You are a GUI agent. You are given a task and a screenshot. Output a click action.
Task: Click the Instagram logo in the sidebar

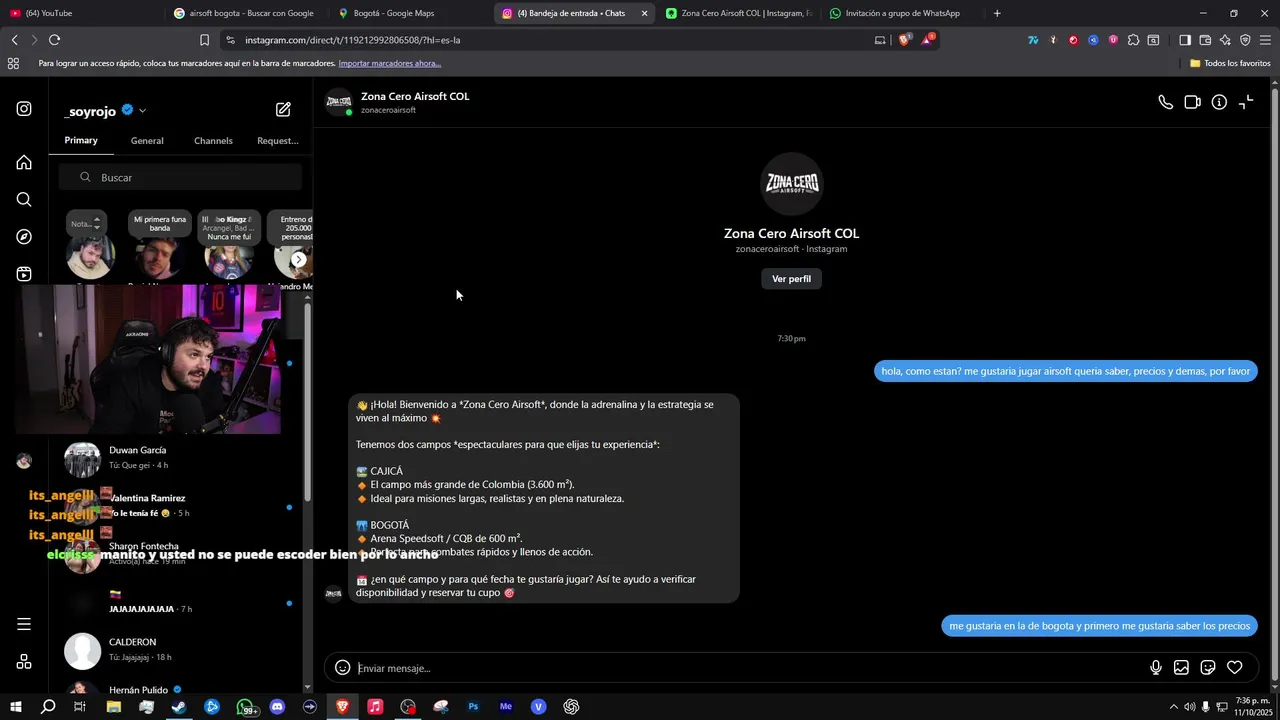[x=24, y=109]
